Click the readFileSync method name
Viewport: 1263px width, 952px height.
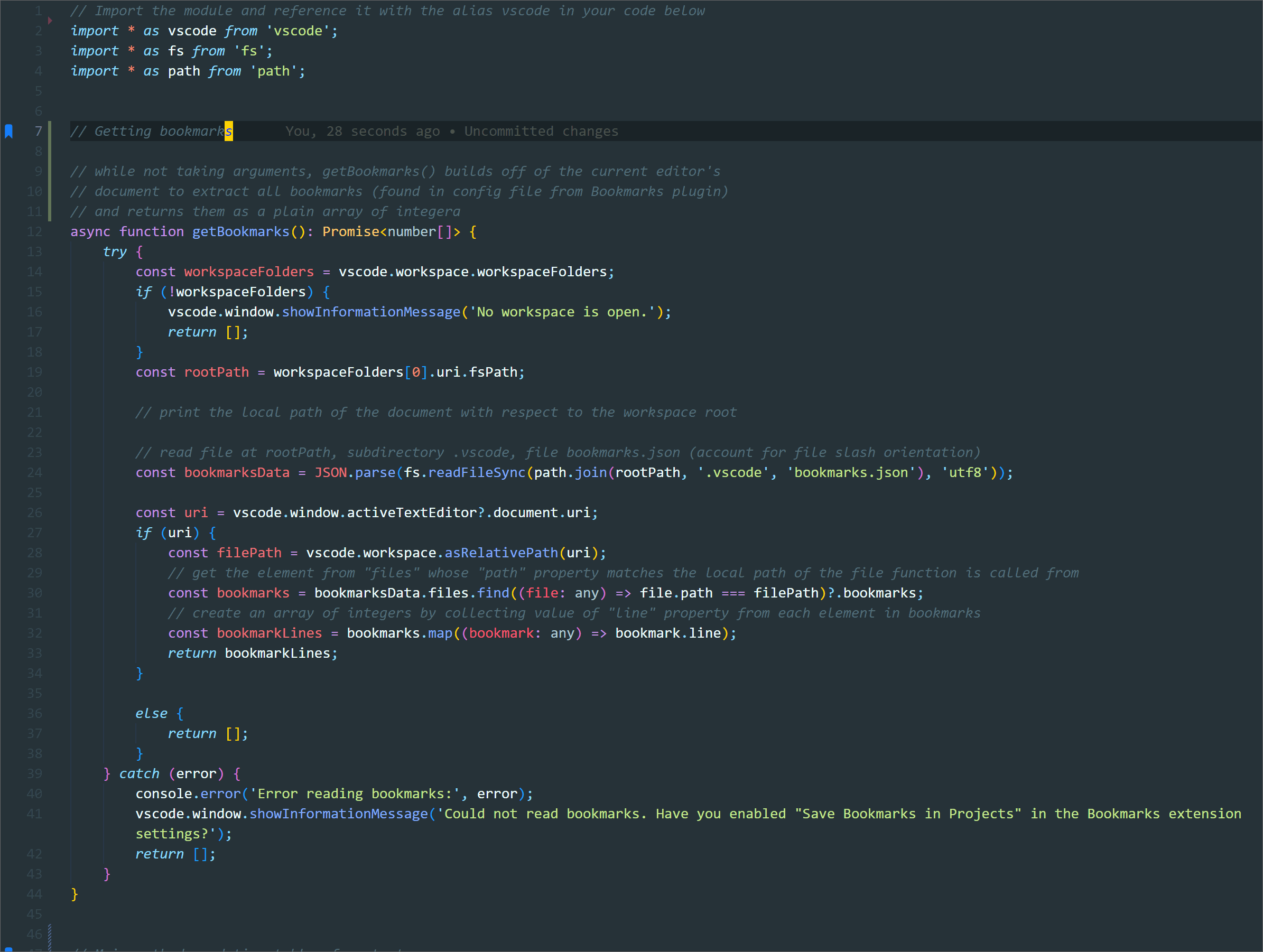476,473
